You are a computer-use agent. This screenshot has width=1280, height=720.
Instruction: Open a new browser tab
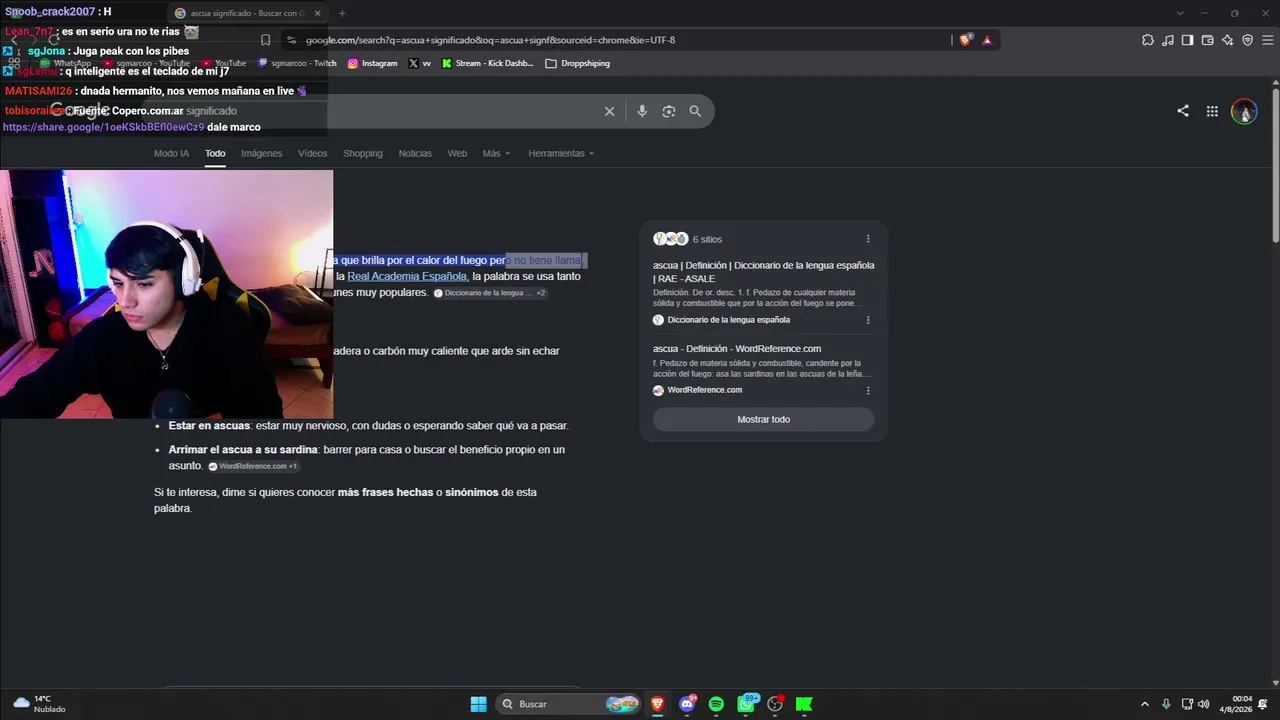pos(342,13)
